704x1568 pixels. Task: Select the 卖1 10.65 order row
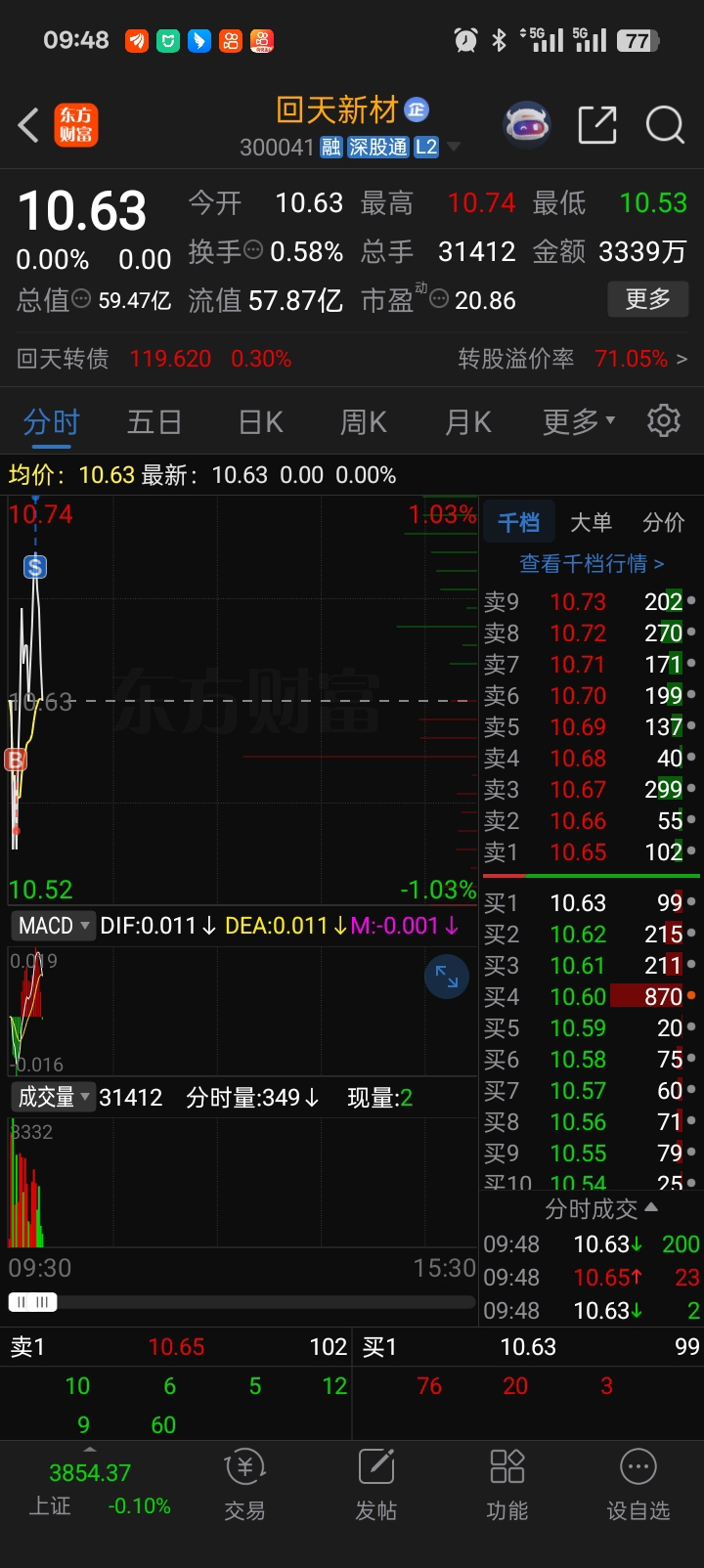591,851
